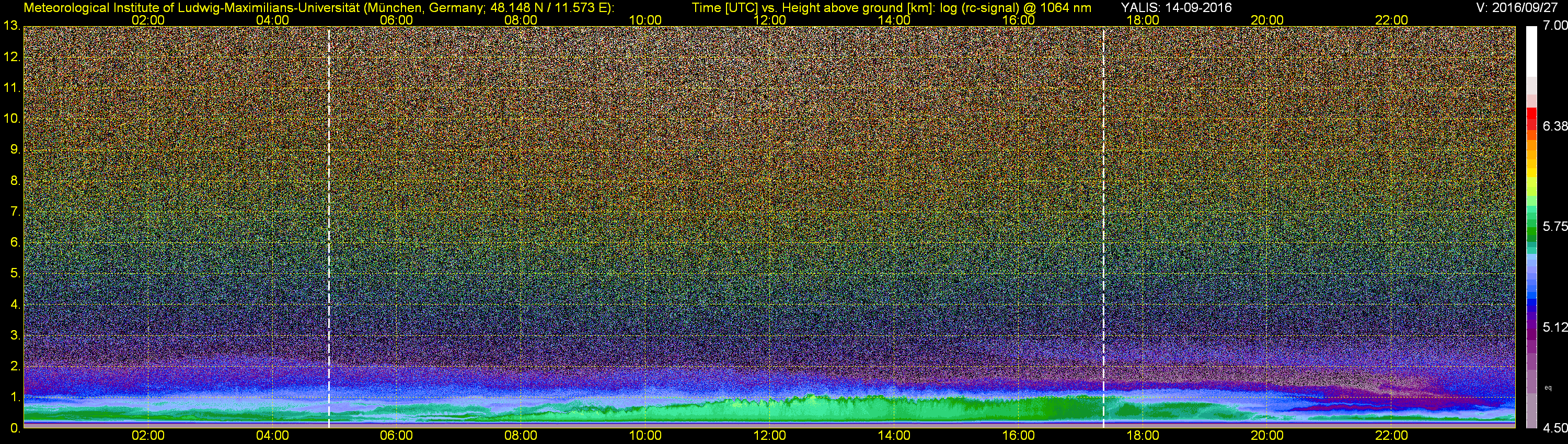Click 08:00 on the bottom time axis
This screenshot has width=1568, height=444.
521,436
